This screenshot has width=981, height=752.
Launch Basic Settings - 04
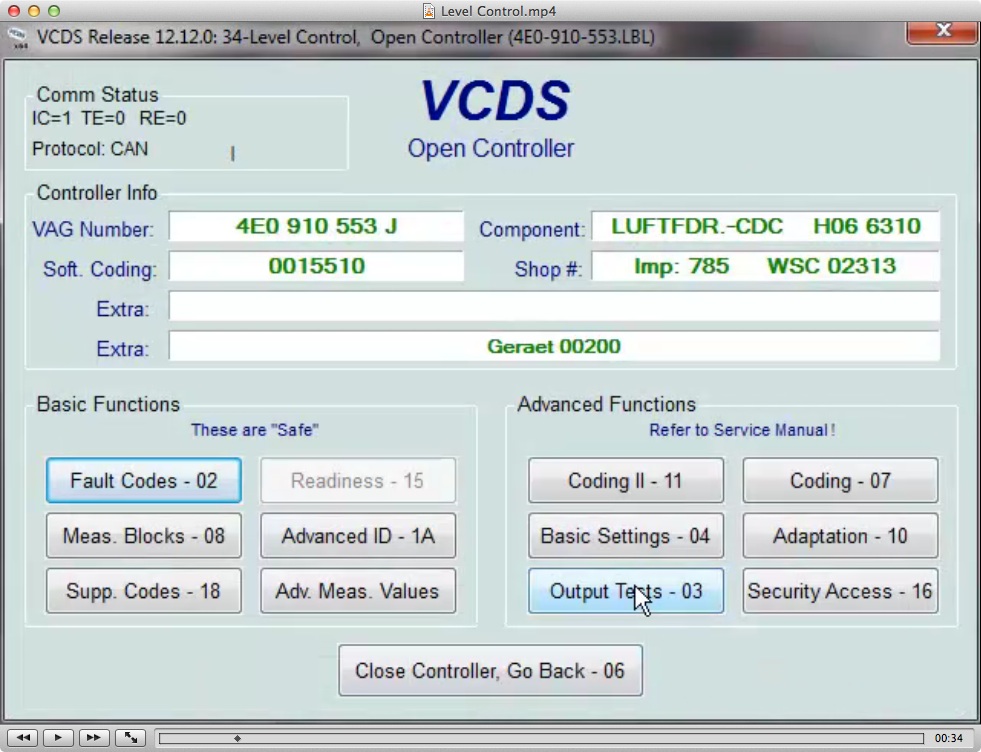626,536
